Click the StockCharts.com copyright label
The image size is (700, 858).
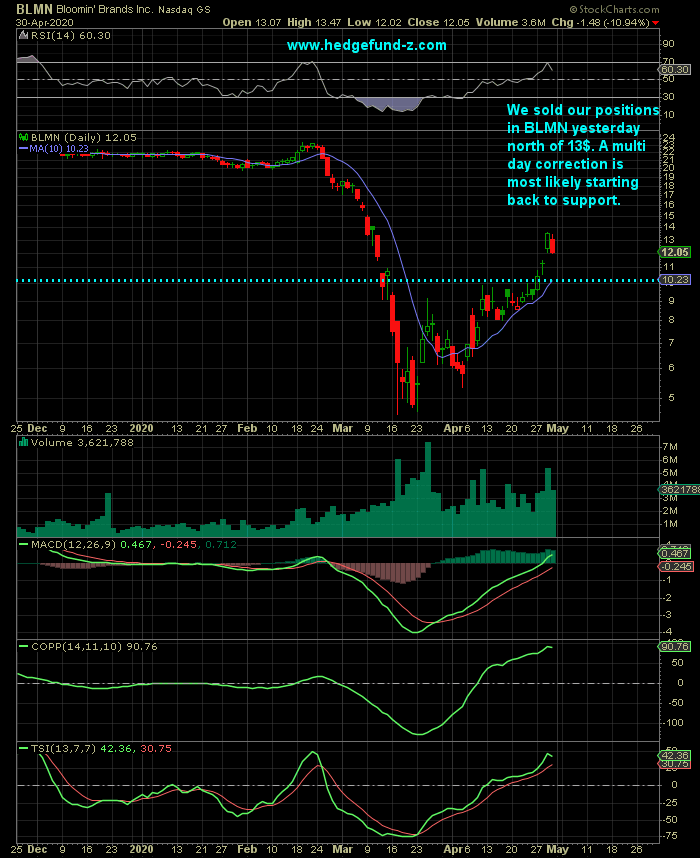pos(615,9)
